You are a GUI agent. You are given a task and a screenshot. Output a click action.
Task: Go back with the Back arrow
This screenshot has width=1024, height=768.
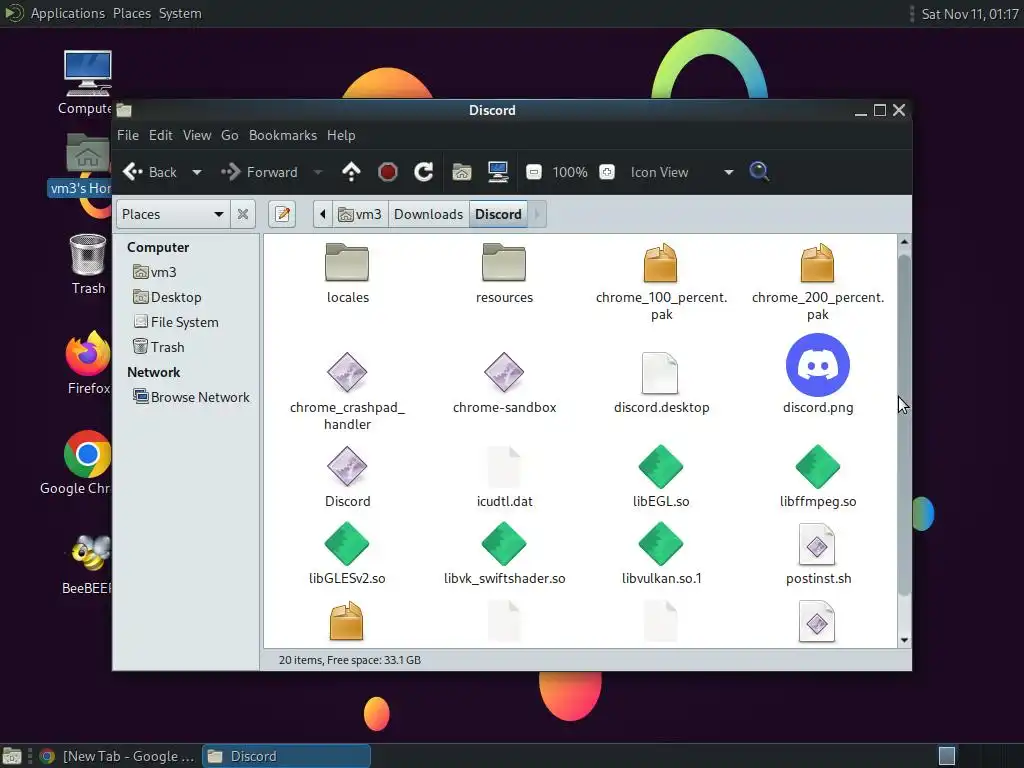[x=150, y=172]
